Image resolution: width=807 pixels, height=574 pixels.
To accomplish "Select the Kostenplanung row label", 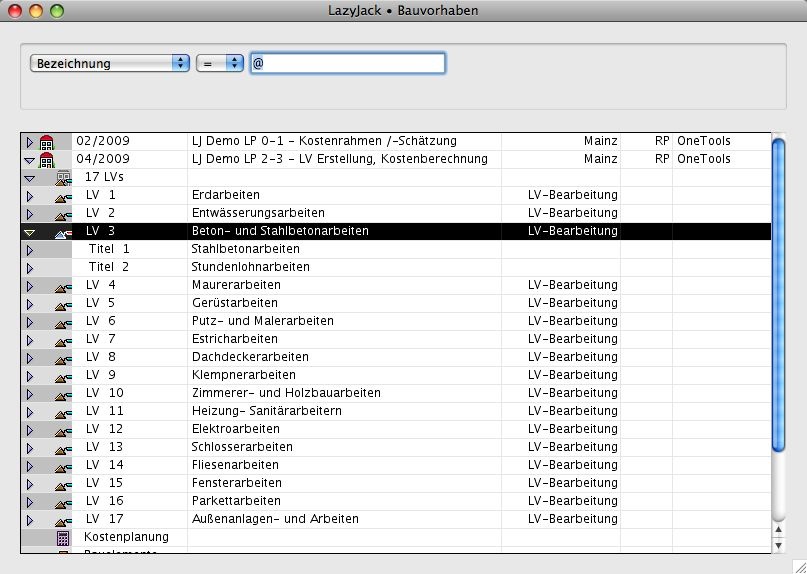I will tap(126, 536).
